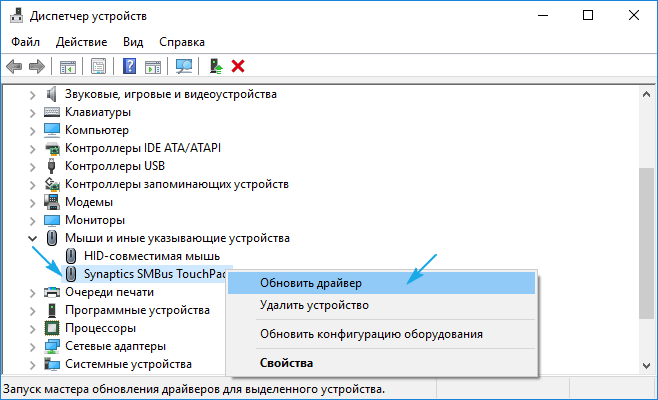
Task: Click the red X uninstall device icon
Action: click(x=238, y=66)
